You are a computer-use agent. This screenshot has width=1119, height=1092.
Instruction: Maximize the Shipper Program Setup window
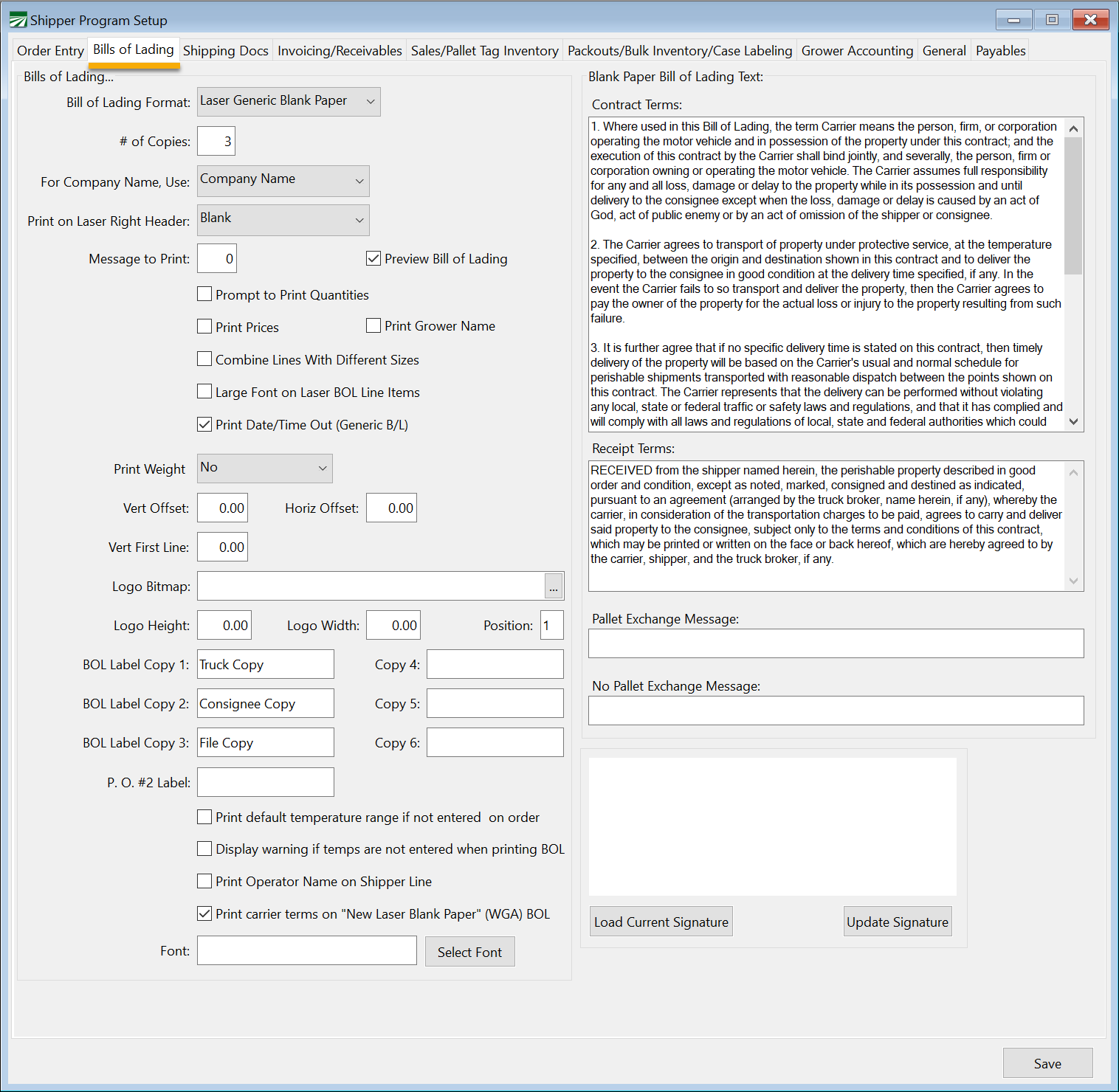[x=1052, y=20]
